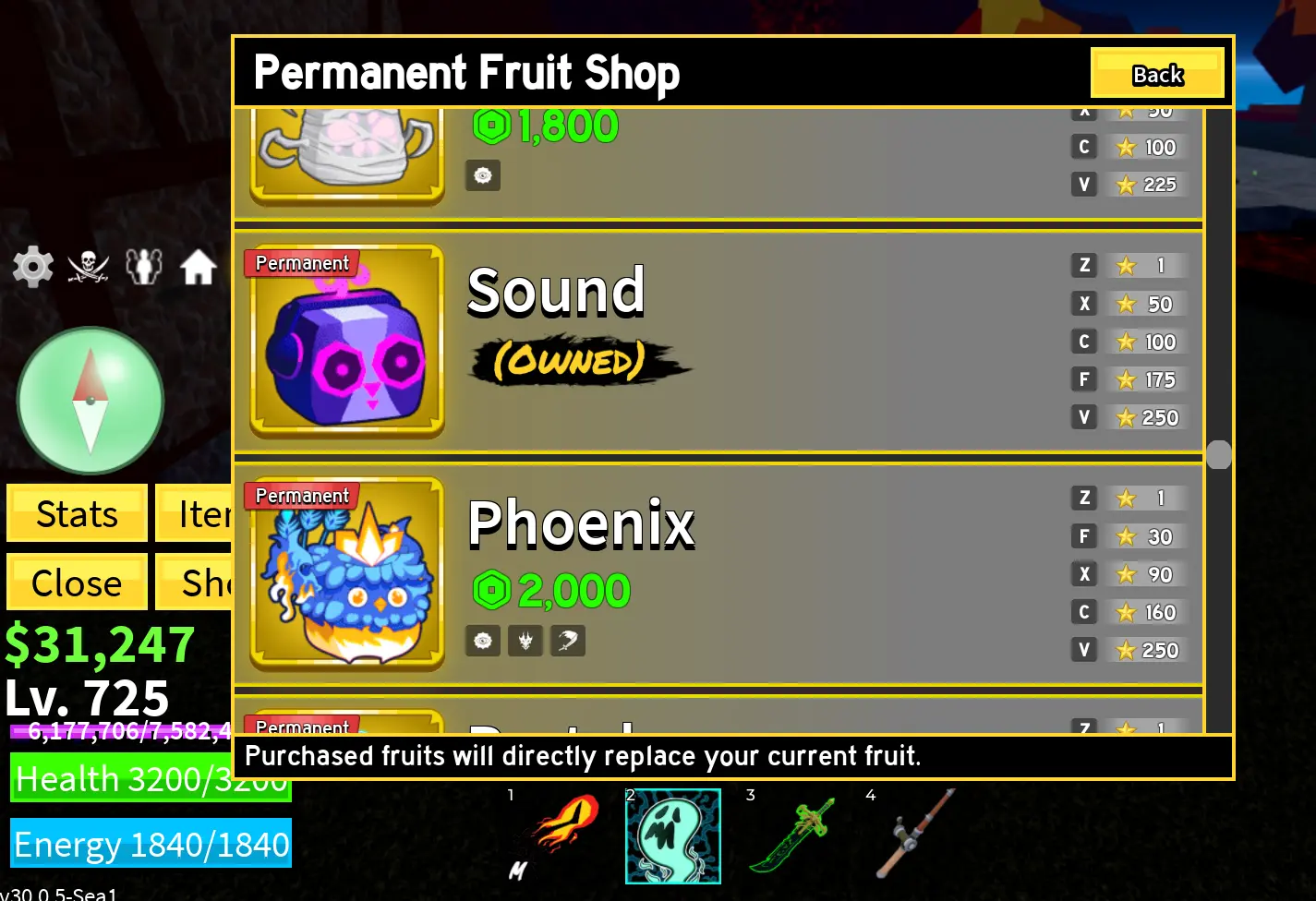
Task: Click the green compass
Action: 91,401
